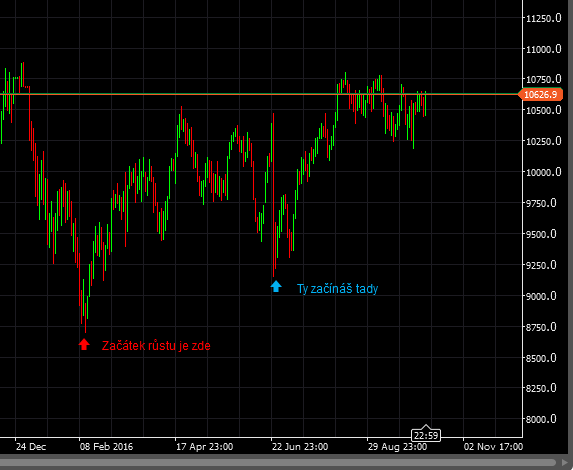Click the 22:59 countdown time marker
The image size is (573, 470).
coord(426,435)
